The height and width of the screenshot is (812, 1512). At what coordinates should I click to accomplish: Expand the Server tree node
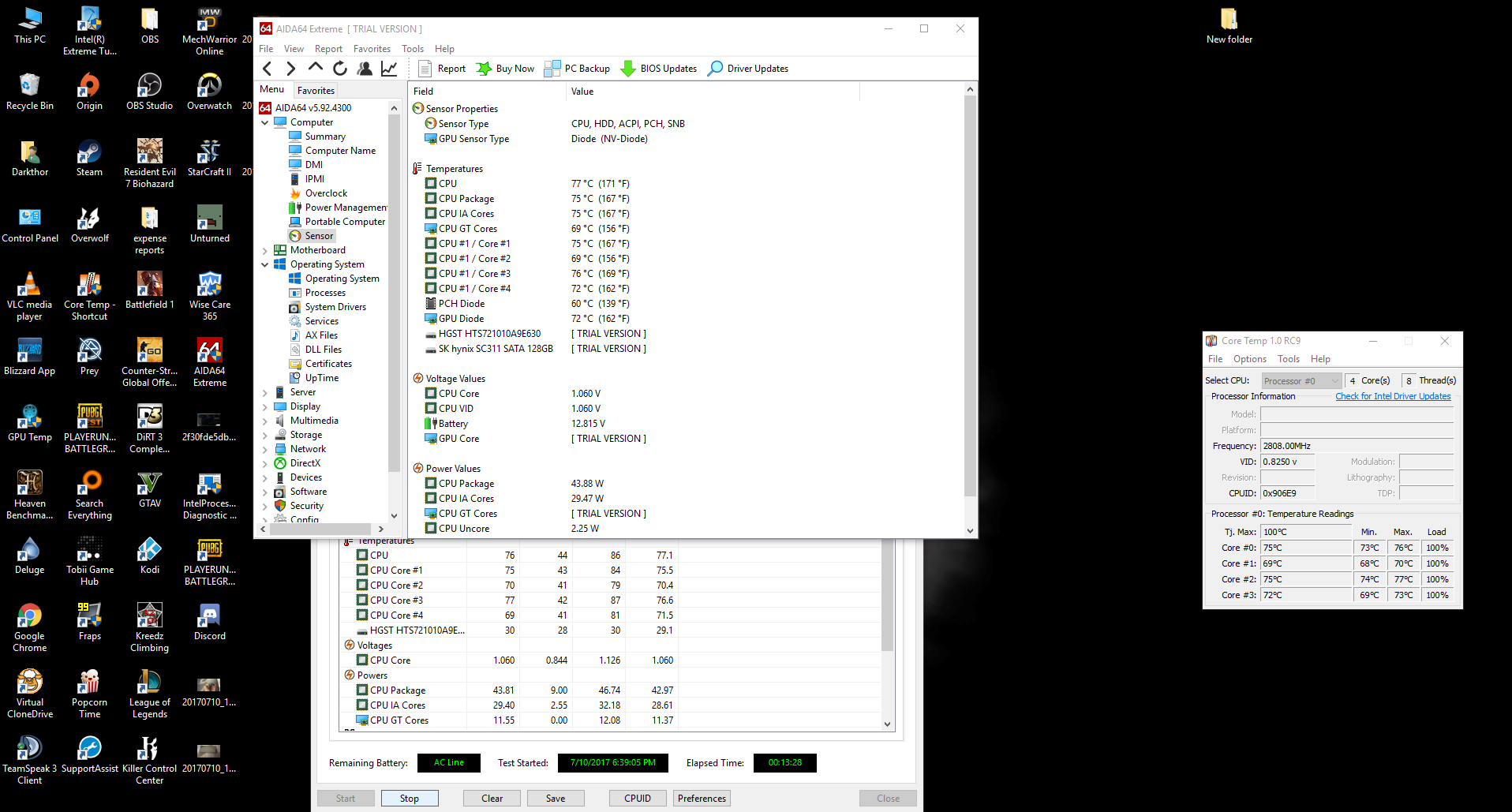265,392
